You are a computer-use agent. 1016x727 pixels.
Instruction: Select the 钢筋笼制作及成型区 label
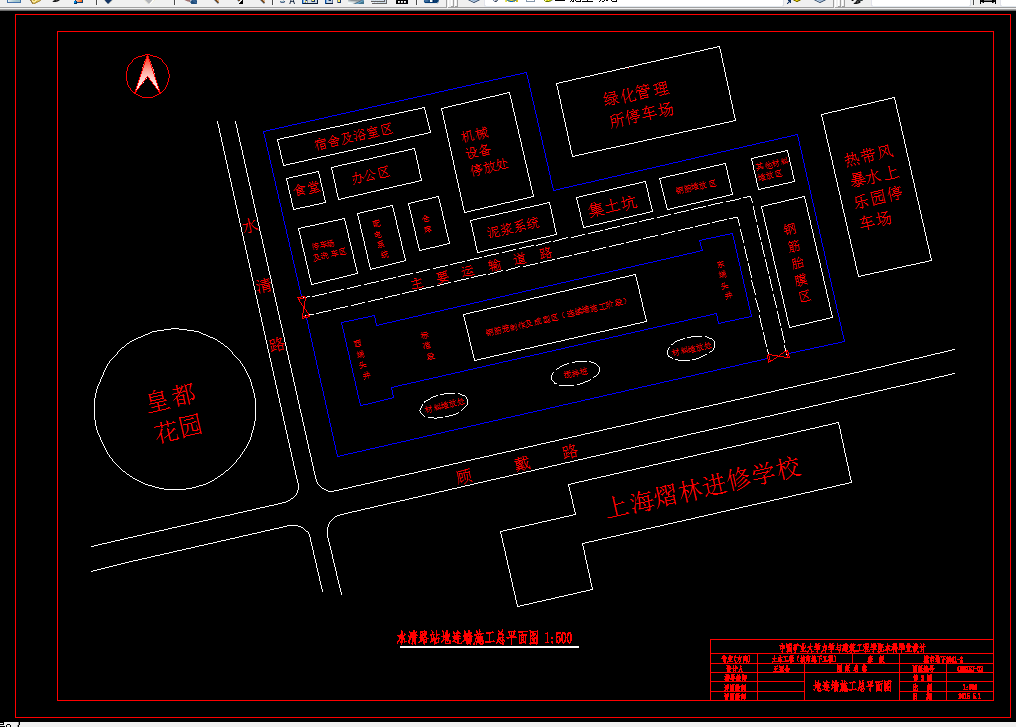point(556,317)
